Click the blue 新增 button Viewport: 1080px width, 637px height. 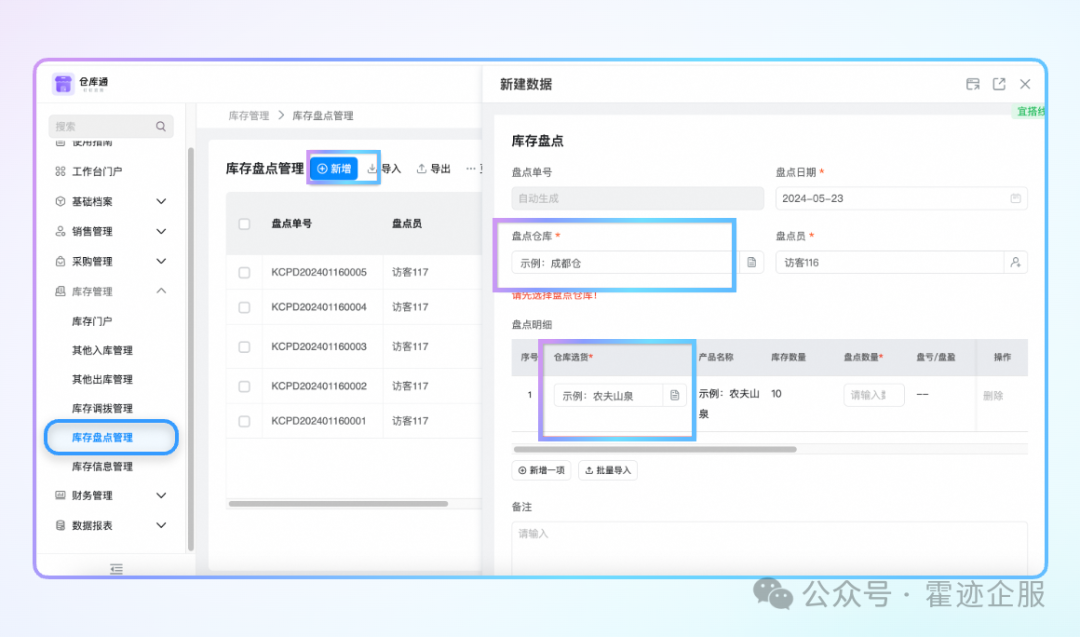tap(334, 169)
